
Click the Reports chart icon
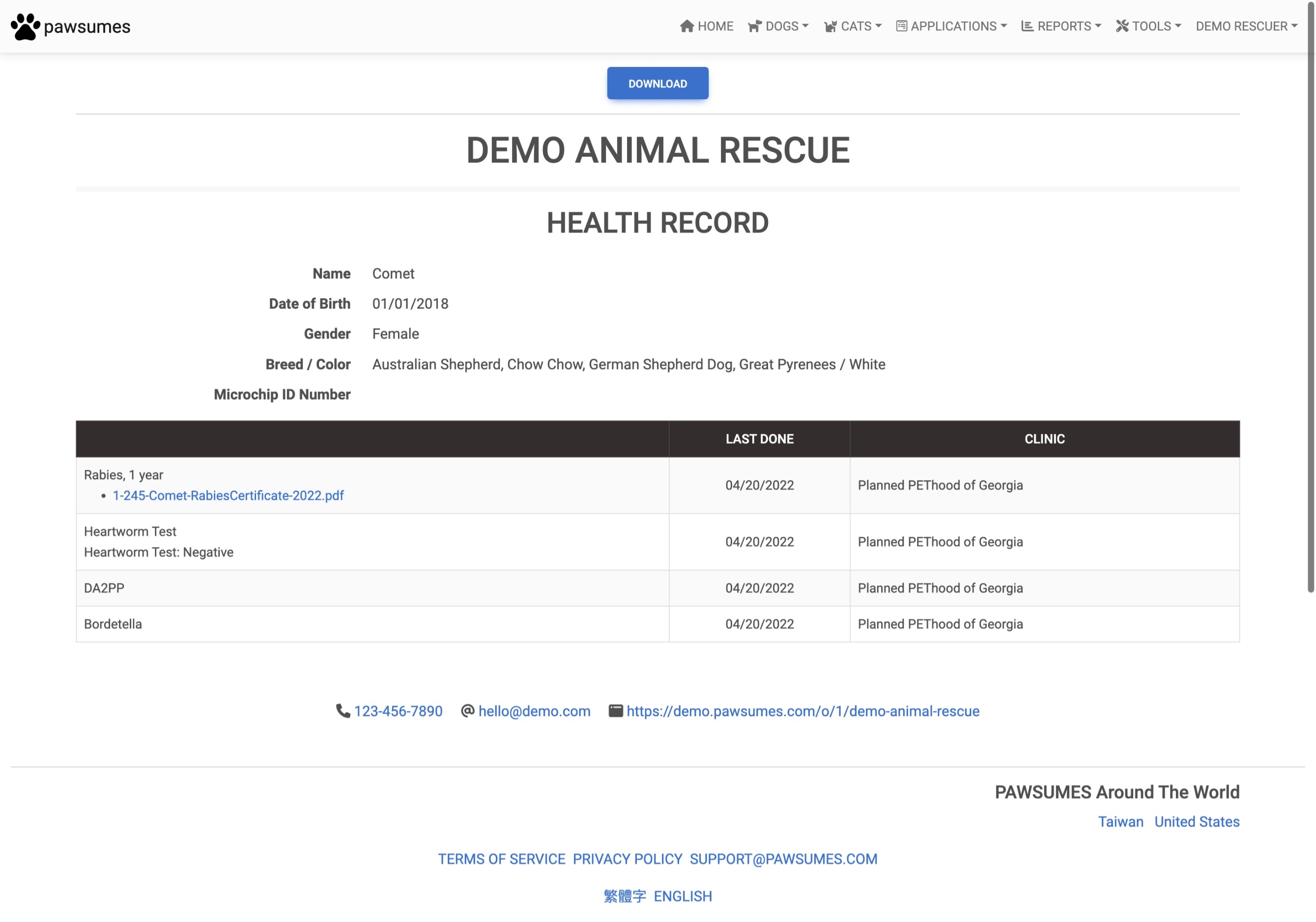tap(1027, 27)
